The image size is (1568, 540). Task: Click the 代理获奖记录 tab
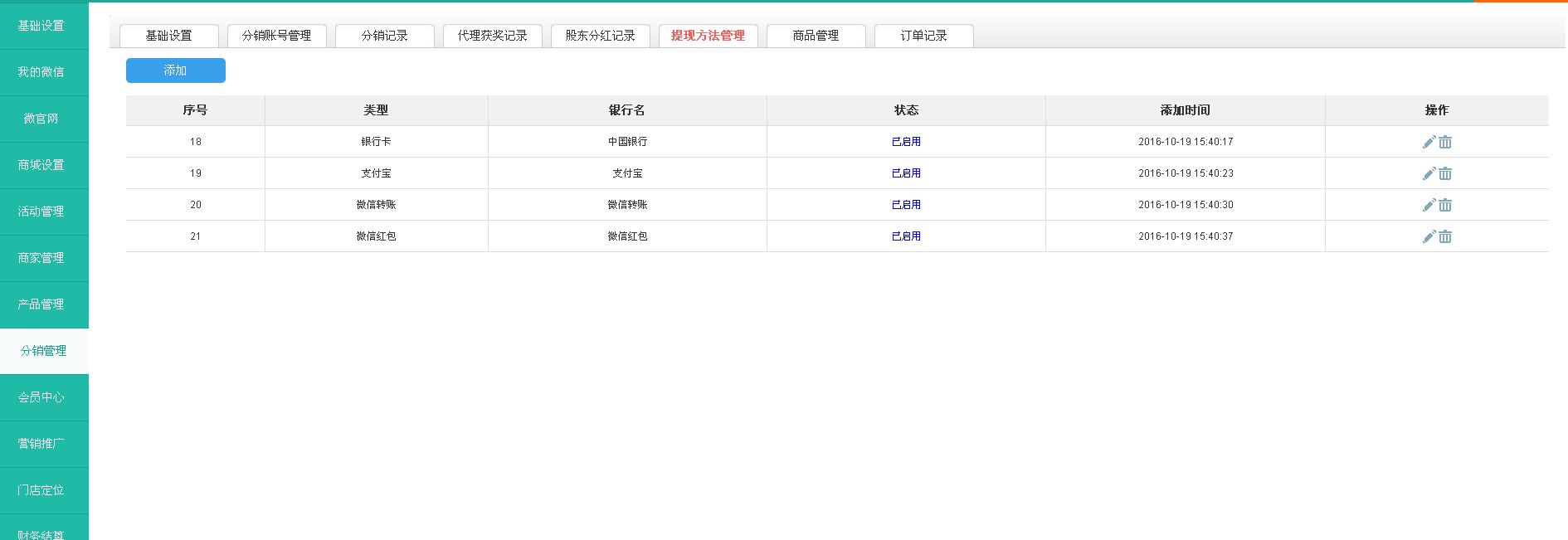coord(492,36)
